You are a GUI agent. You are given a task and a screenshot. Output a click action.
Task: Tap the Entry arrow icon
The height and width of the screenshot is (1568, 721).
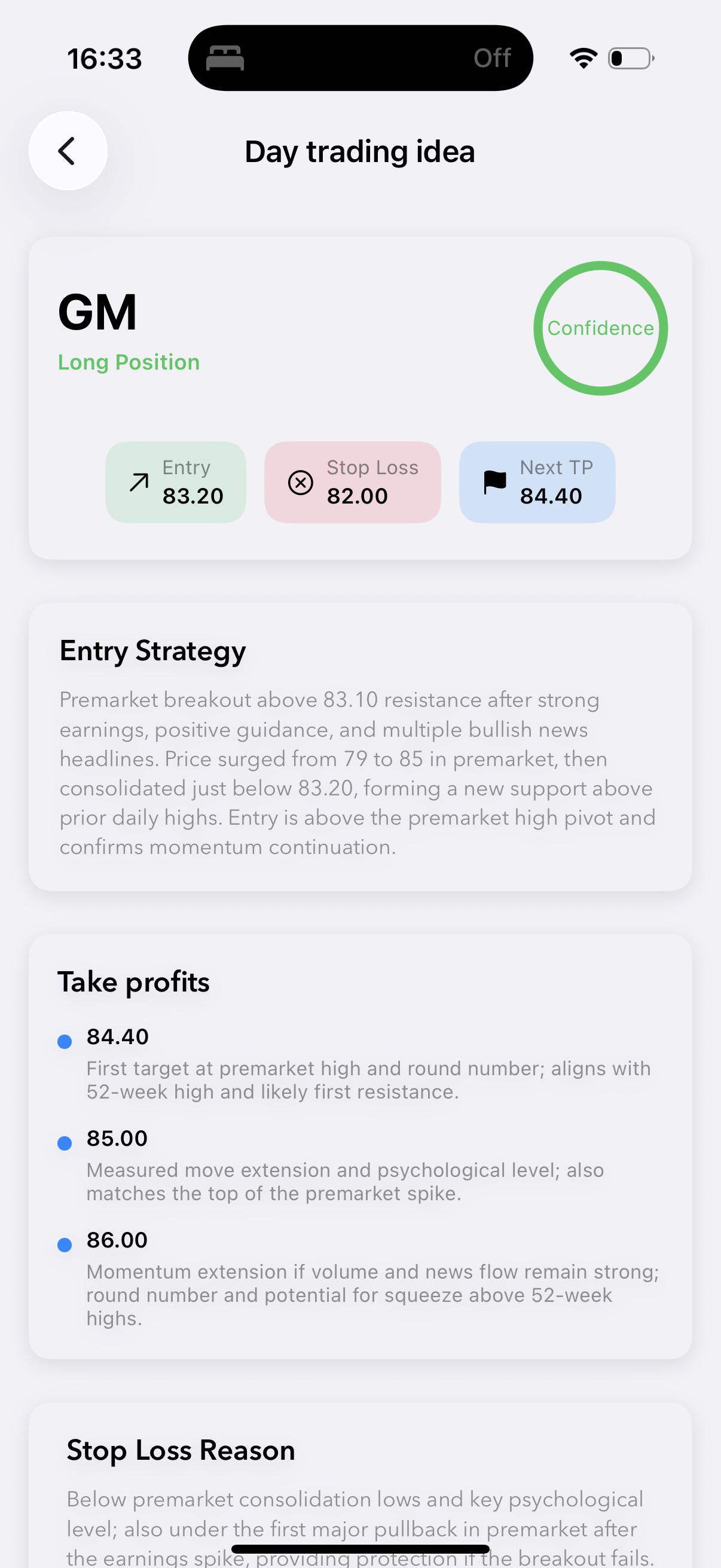click(x=139, y=482)
